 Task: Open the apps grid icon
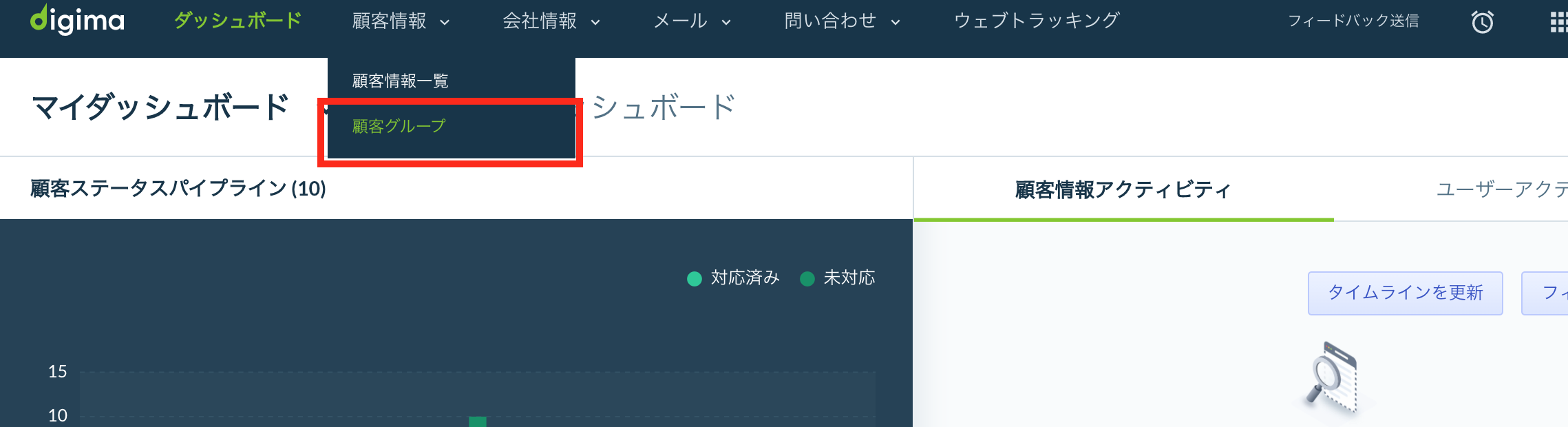coord(1558,22)
